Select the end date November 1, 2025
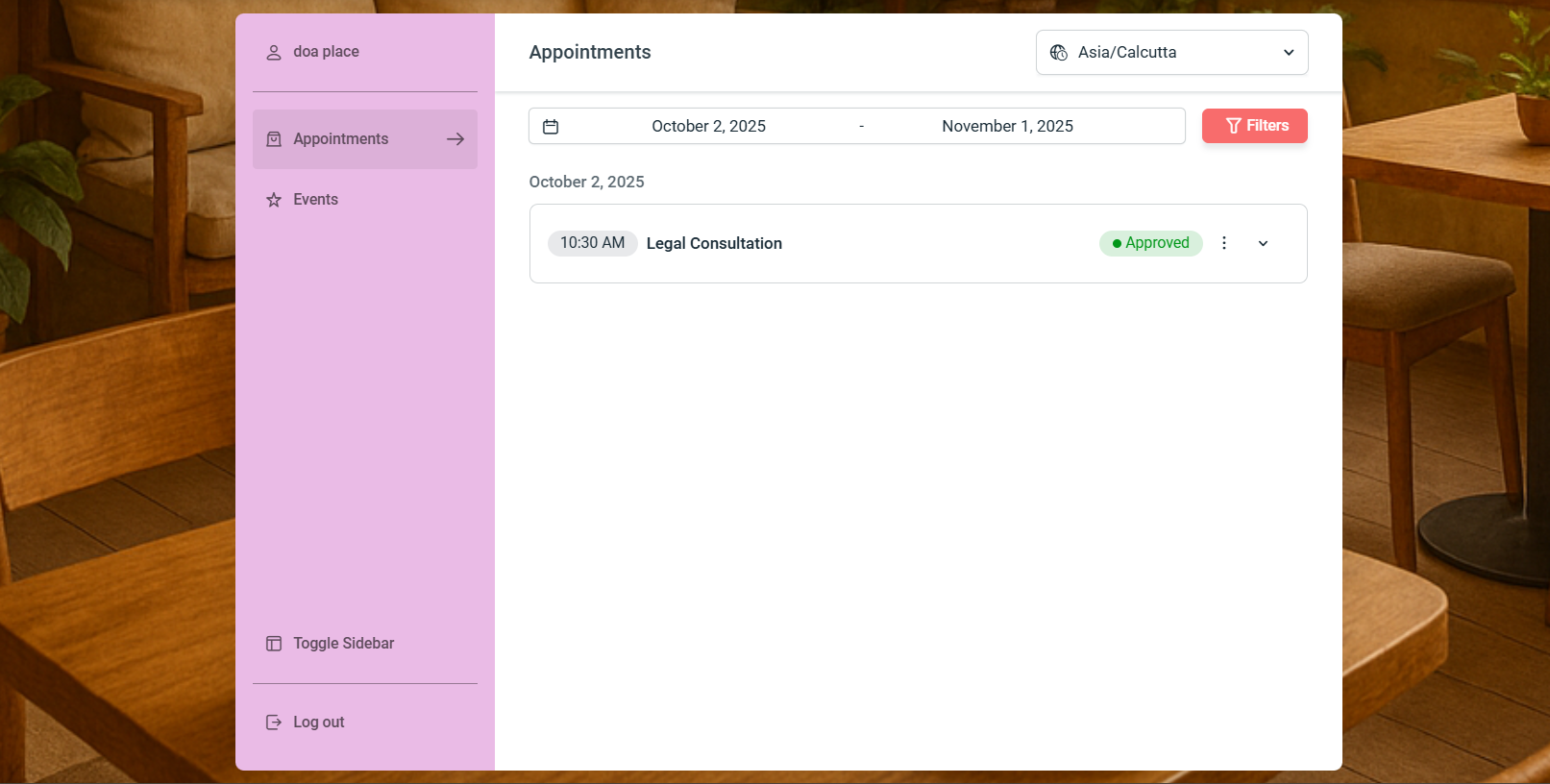Image resolution: width=1550 pixels, height=784 pixels. [x=1007, y=127]
